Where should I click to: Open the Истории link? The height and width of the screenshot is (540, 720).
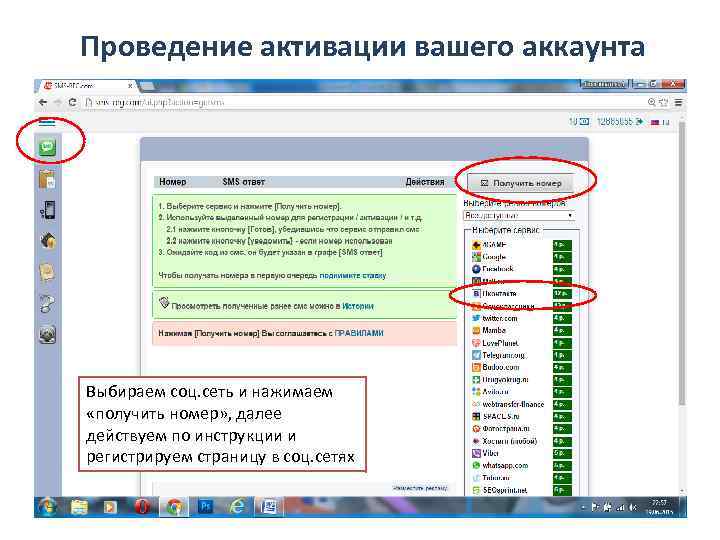point(358,306)
